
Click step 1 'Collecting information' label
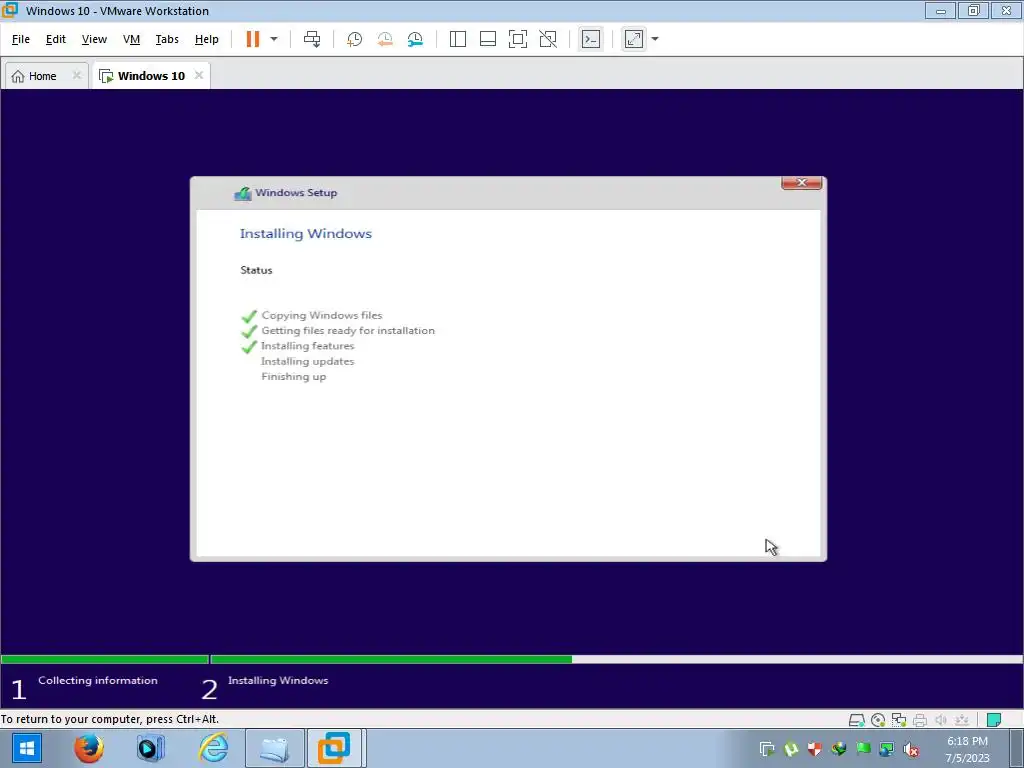97,680
